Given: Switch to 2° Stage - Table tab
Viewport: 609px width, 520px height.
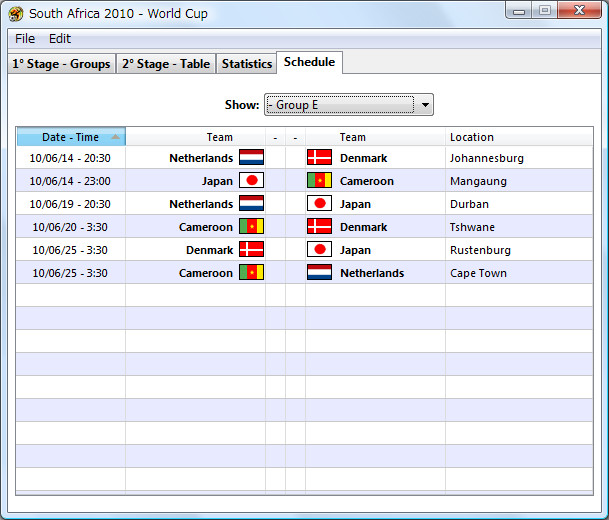Looking at the screenshot, I should click(x=166, y=64).
